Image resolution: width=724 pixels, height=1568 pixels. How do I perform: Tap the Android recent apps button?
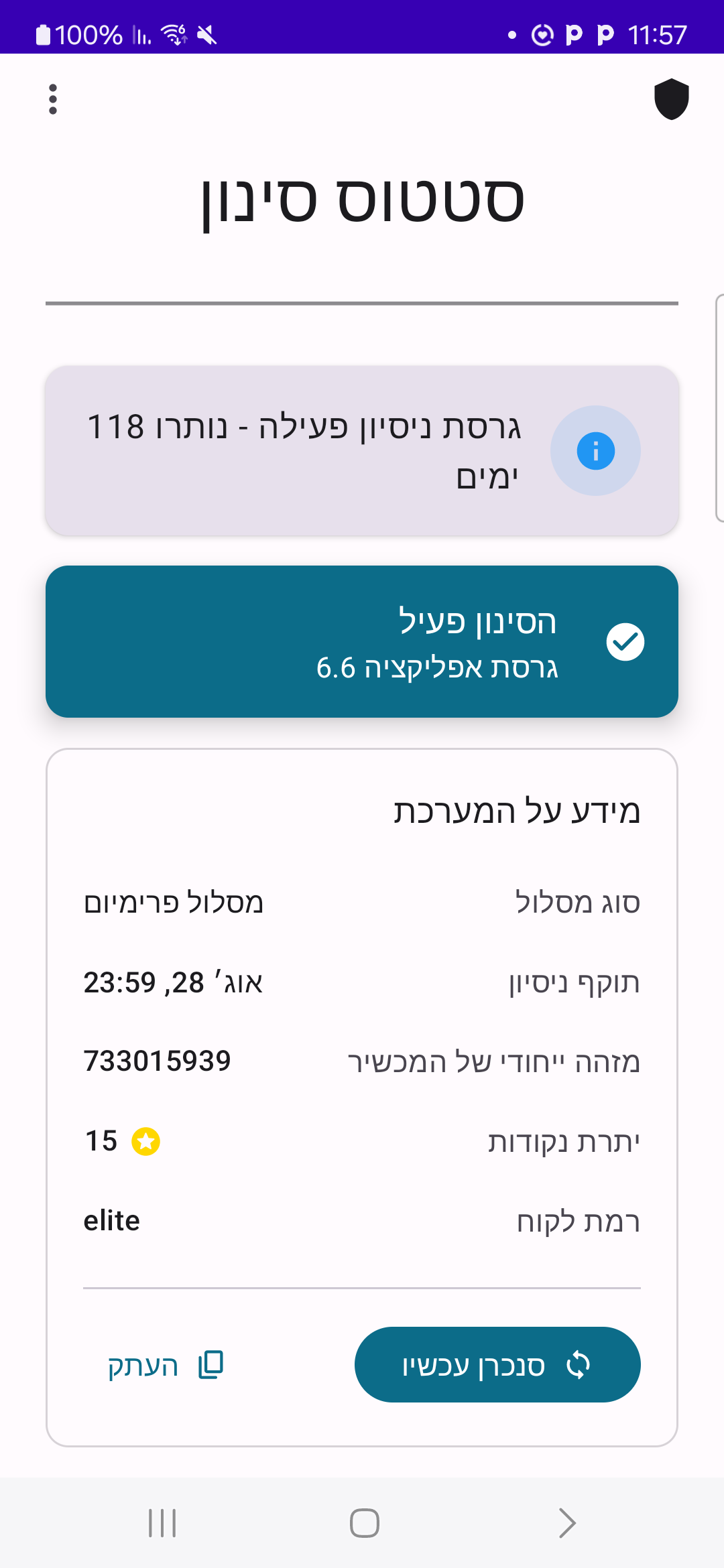pyautogui.click(x=162, y=1523)
